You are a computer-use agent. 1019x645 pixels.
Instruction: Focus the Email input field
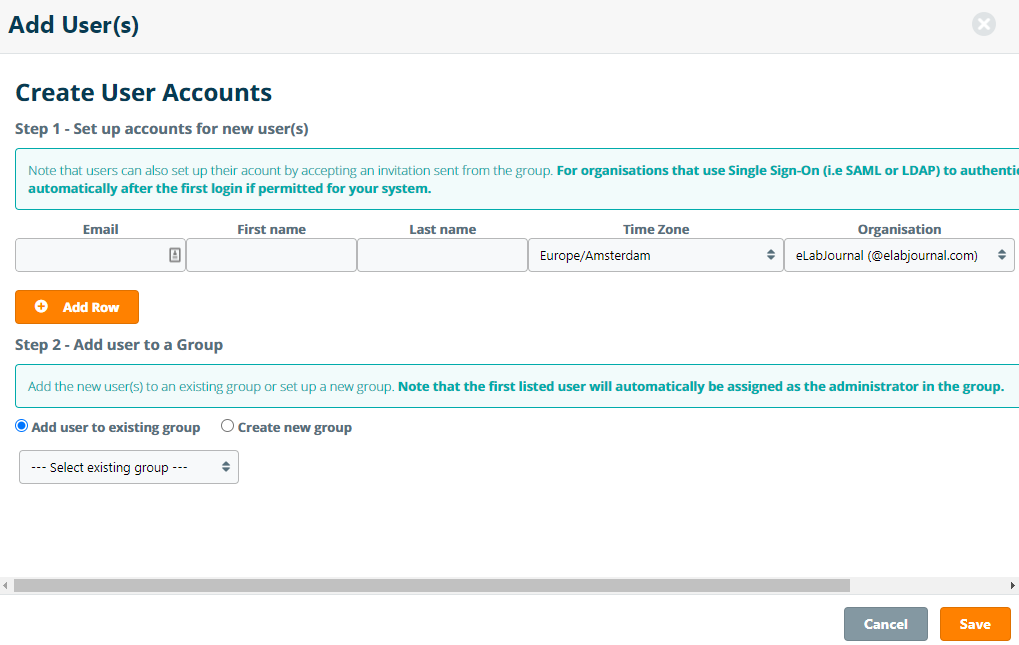tap(90, 255)
